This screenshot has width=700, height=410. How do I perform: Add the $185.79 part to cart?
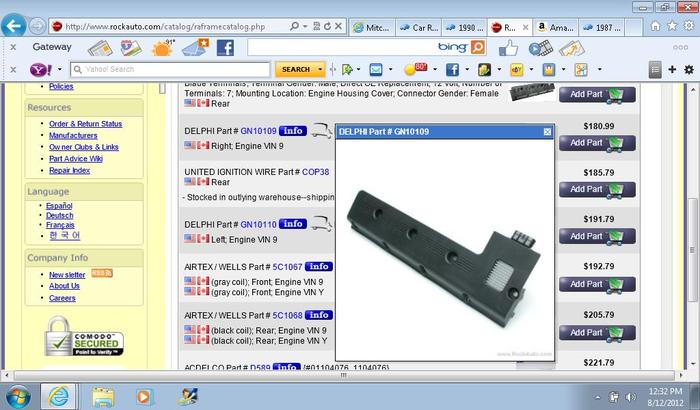[597, 190]
